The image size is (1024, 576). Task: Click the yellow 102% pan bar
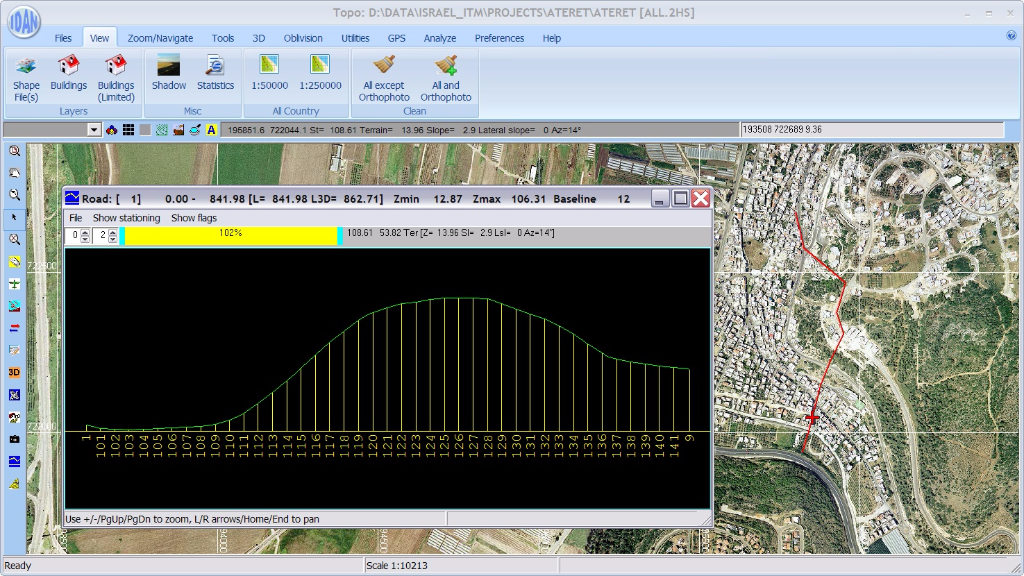pos(231,235)
